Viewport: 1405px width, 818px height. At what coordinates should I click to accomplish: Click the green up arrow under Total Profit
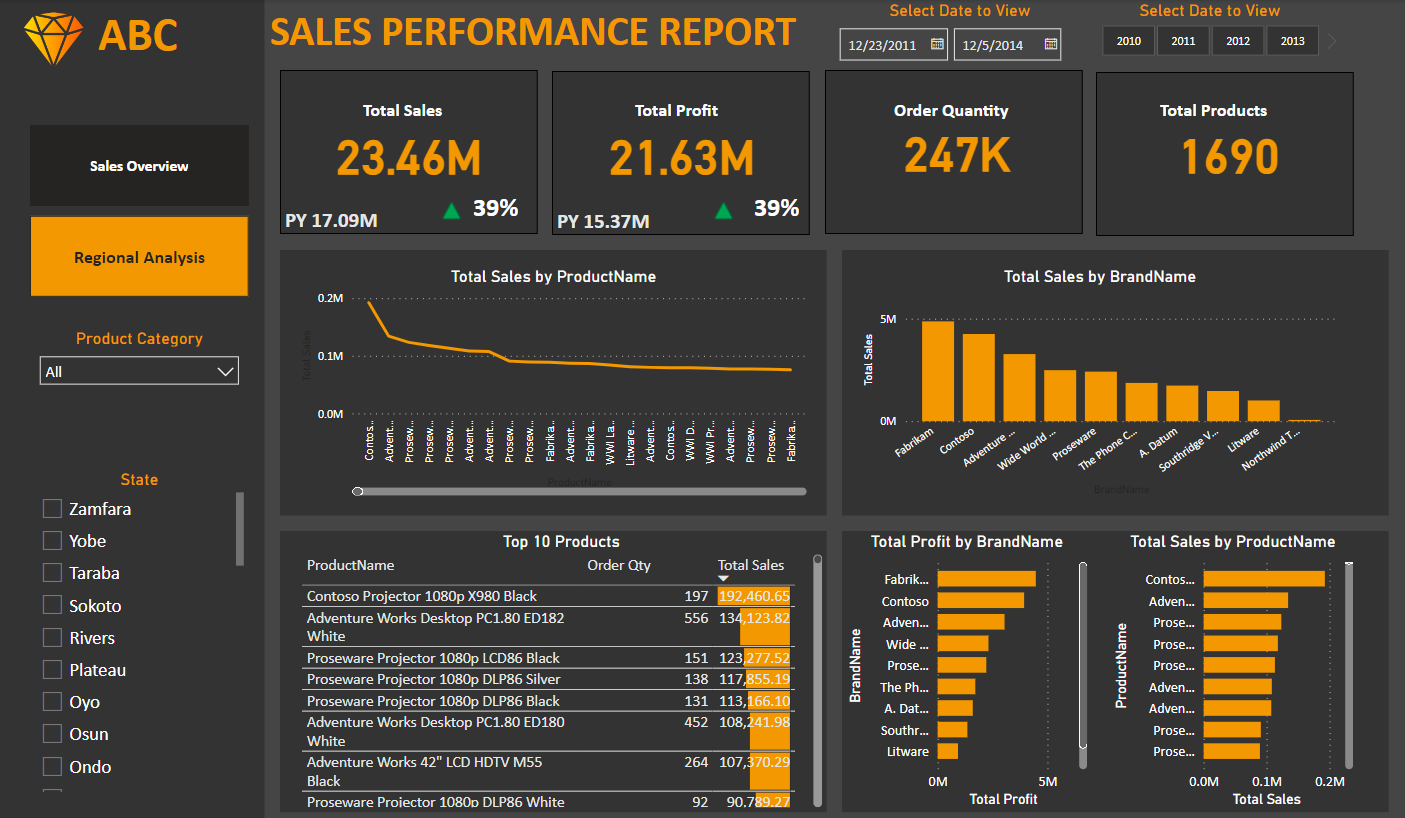point(724,210)
